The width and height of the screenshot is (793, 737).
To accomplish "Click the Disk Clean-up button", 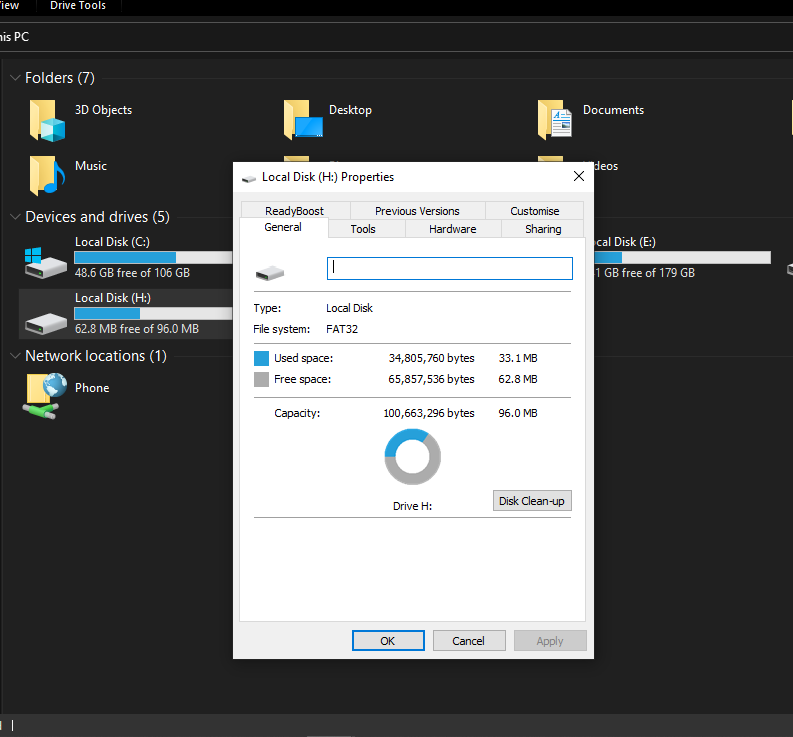I will [532, 501].
